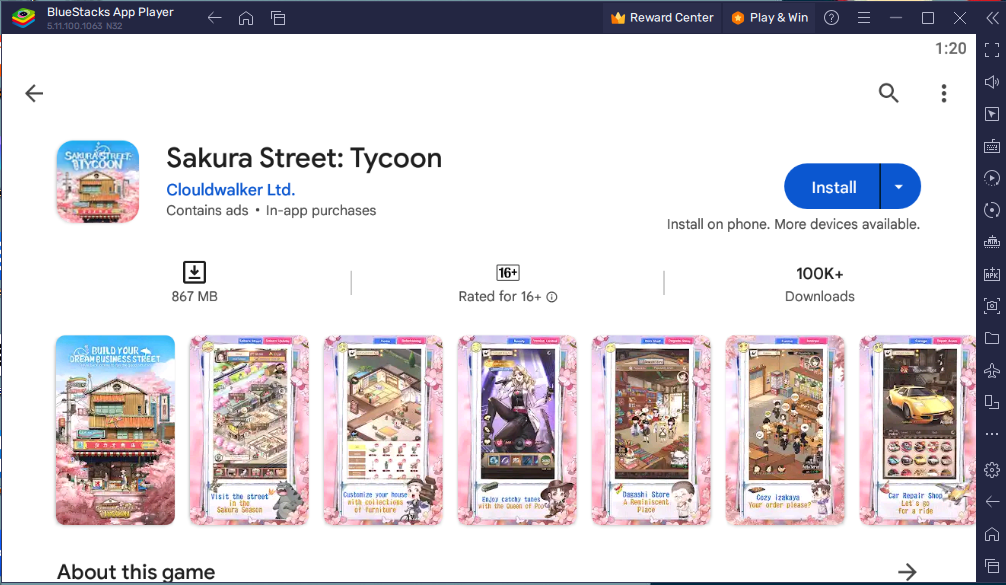The image size is (1006, 585).
Task: Toggle the airplane icon in sidebar
Action: [x=992, y=370]
